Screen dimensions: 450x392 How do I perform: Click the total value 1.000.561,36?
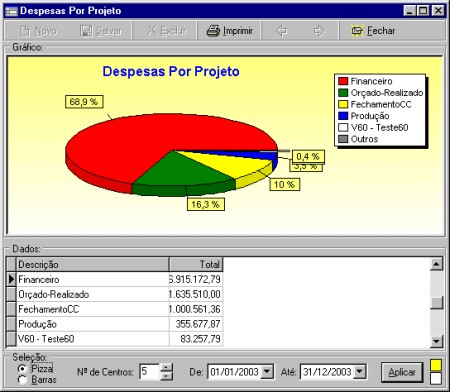click(x=196, y=309)
